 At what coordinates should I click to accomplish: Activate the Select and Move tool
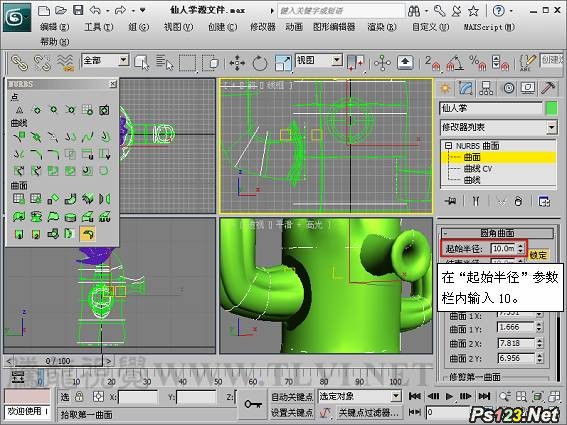coord(237,63)
